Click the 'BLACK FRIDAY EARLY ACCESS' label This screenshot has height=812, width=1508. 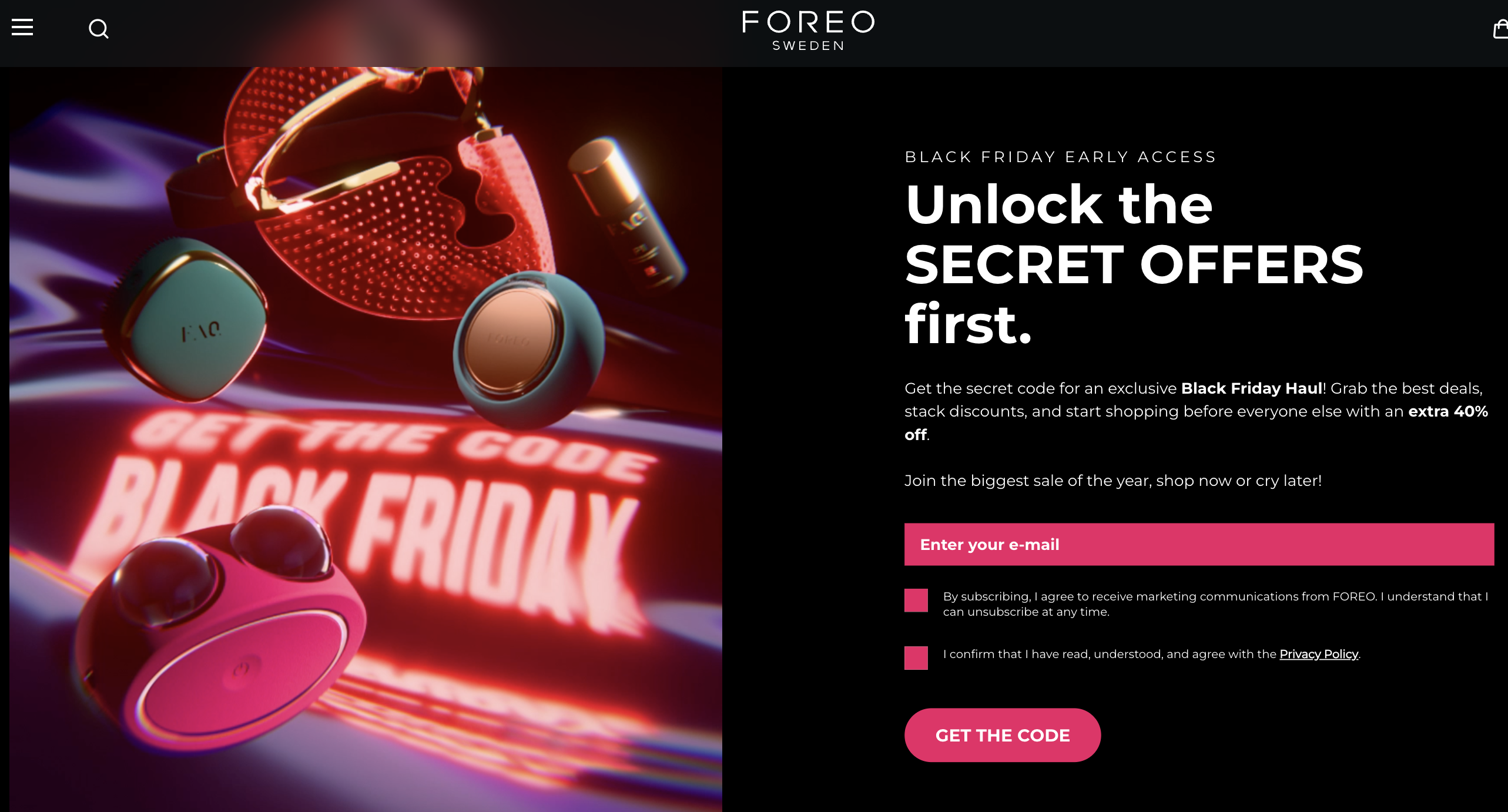coord(1060,157)
